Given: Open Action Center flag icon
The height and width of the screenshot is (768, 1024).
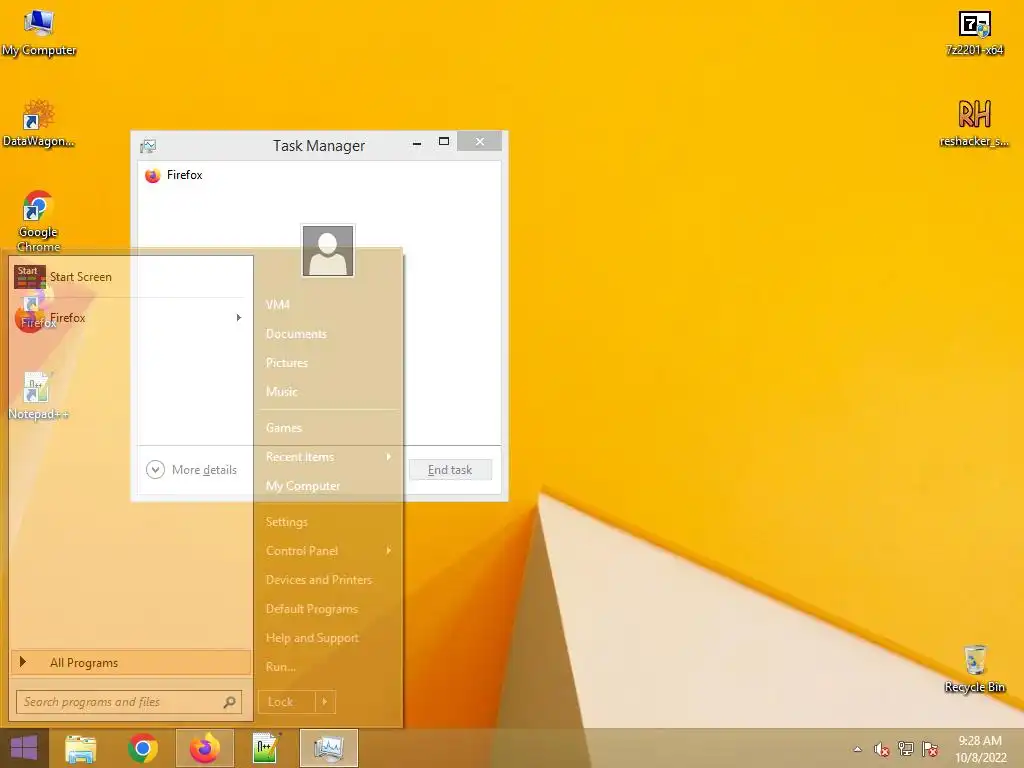Looking at the screenshot, I should tap(929, 749).
